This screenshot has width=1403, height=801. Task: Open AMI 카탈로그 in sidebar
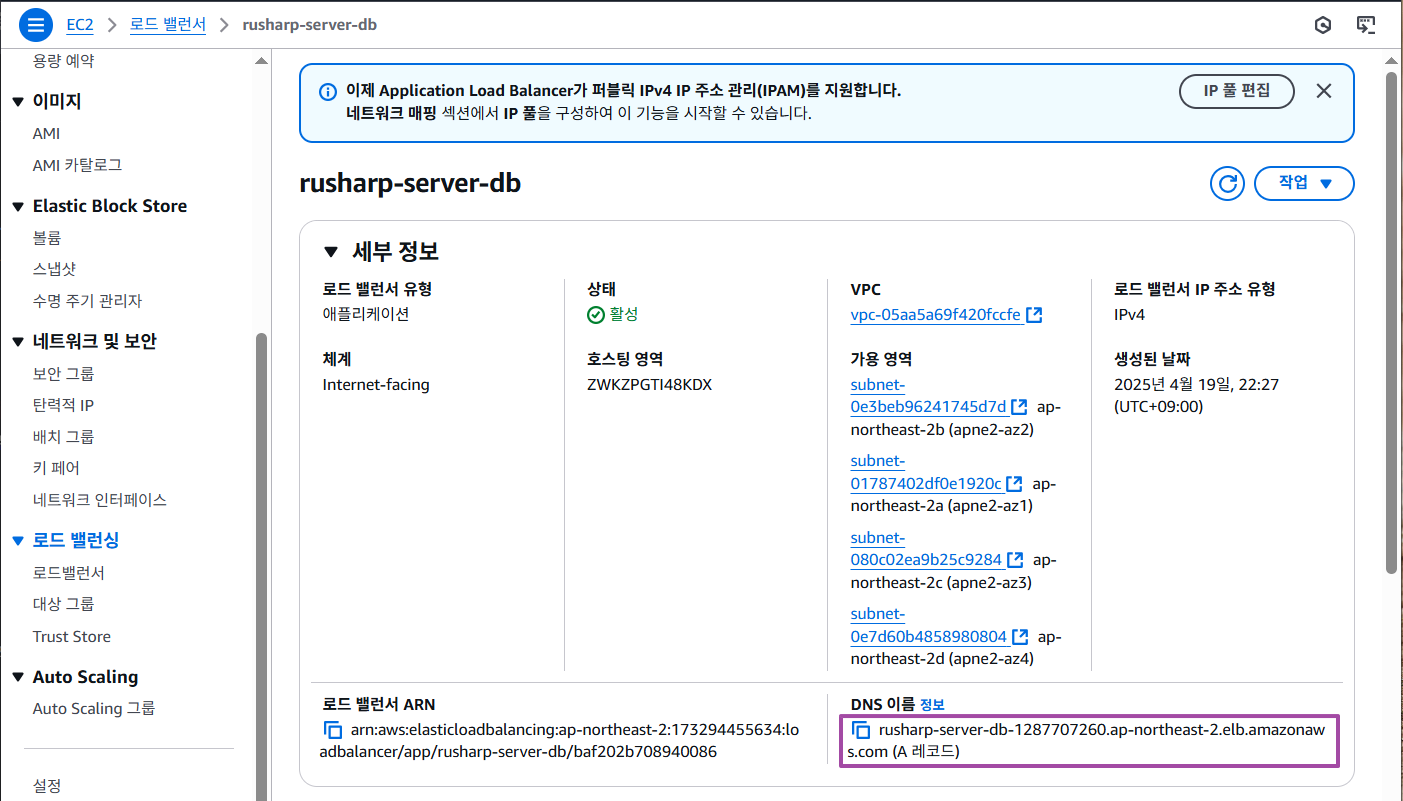[x=77, y=165]
